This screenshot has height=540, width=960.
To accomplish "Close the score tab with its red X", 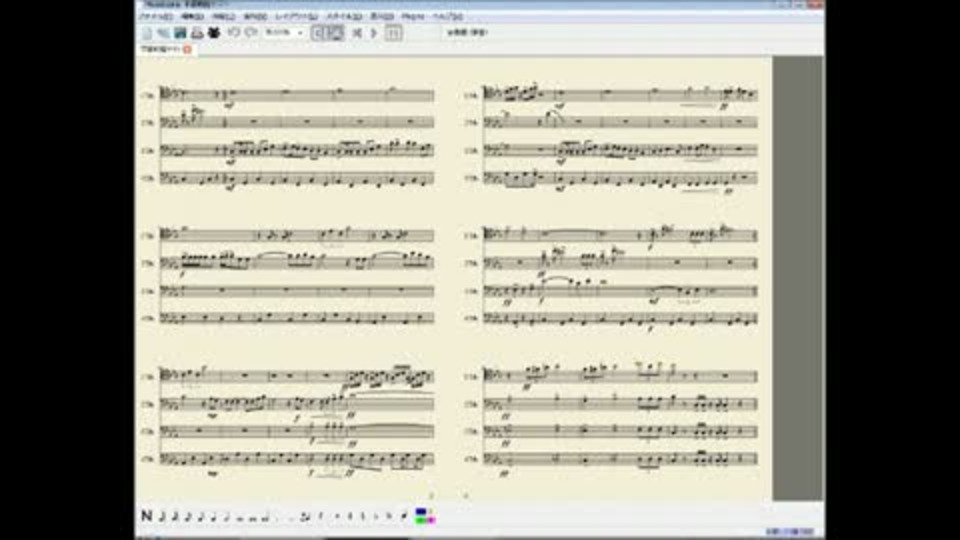I will tap(187, 49).
